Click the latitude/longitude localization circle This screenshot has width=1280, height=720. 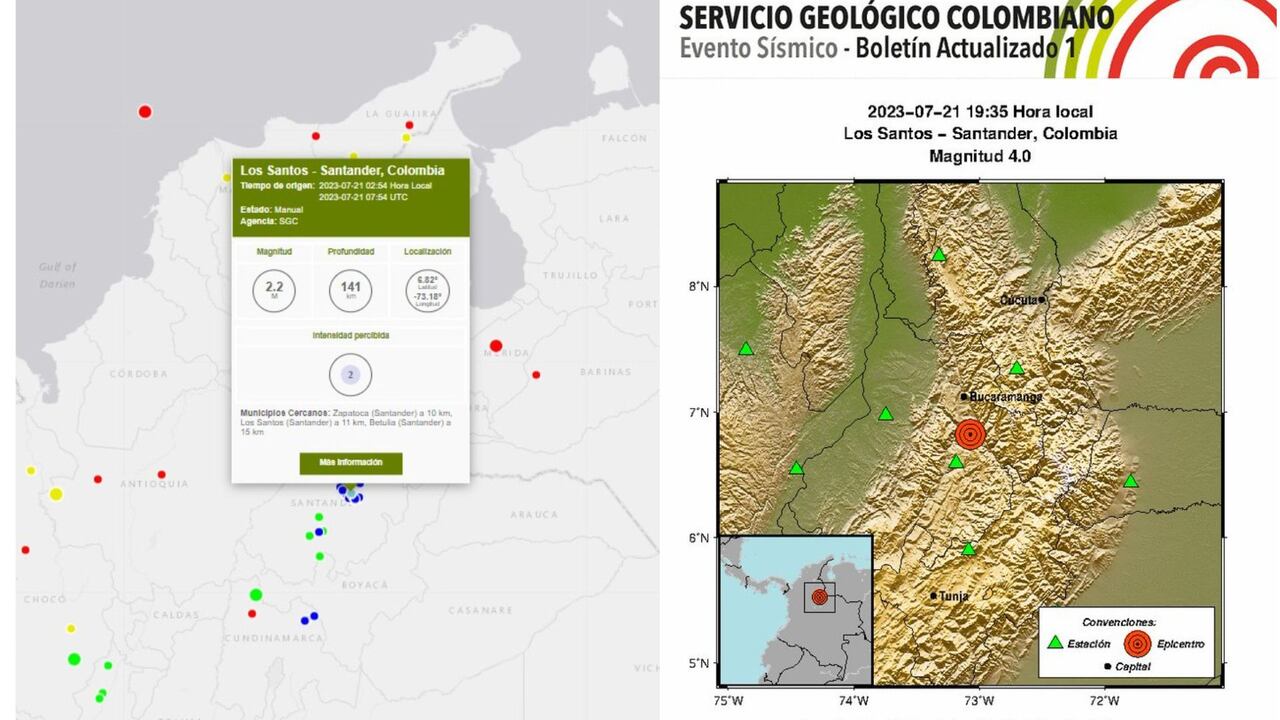click(x=427, y=291)
